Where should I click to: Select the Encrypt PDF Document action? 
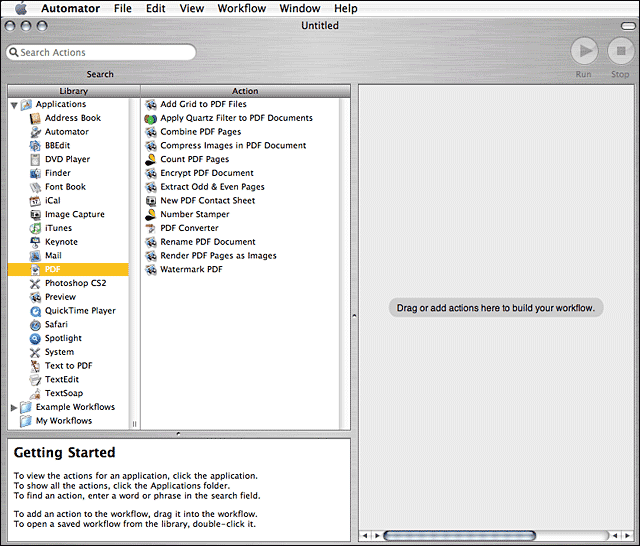coord(207,173)
